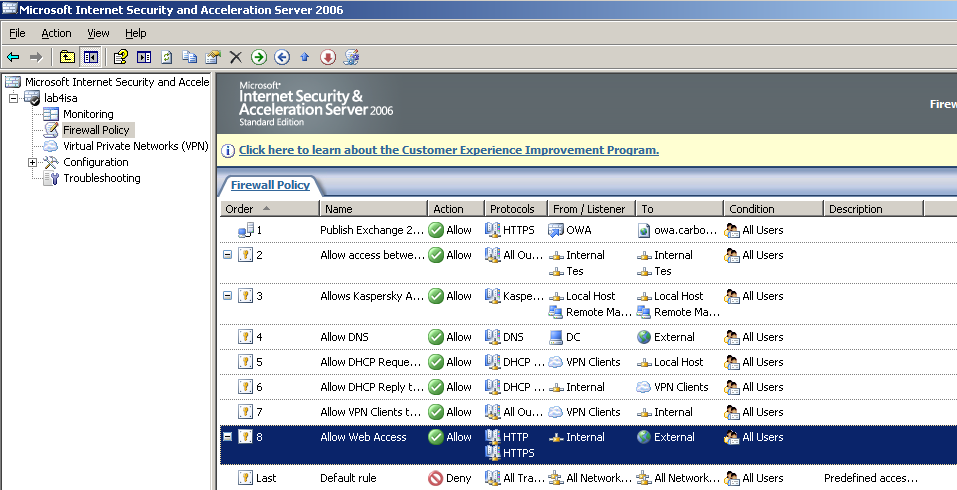Image resolution: width=957 pixels, height=490 pixels.
Task: Click the Action column header
Action: 455,209
